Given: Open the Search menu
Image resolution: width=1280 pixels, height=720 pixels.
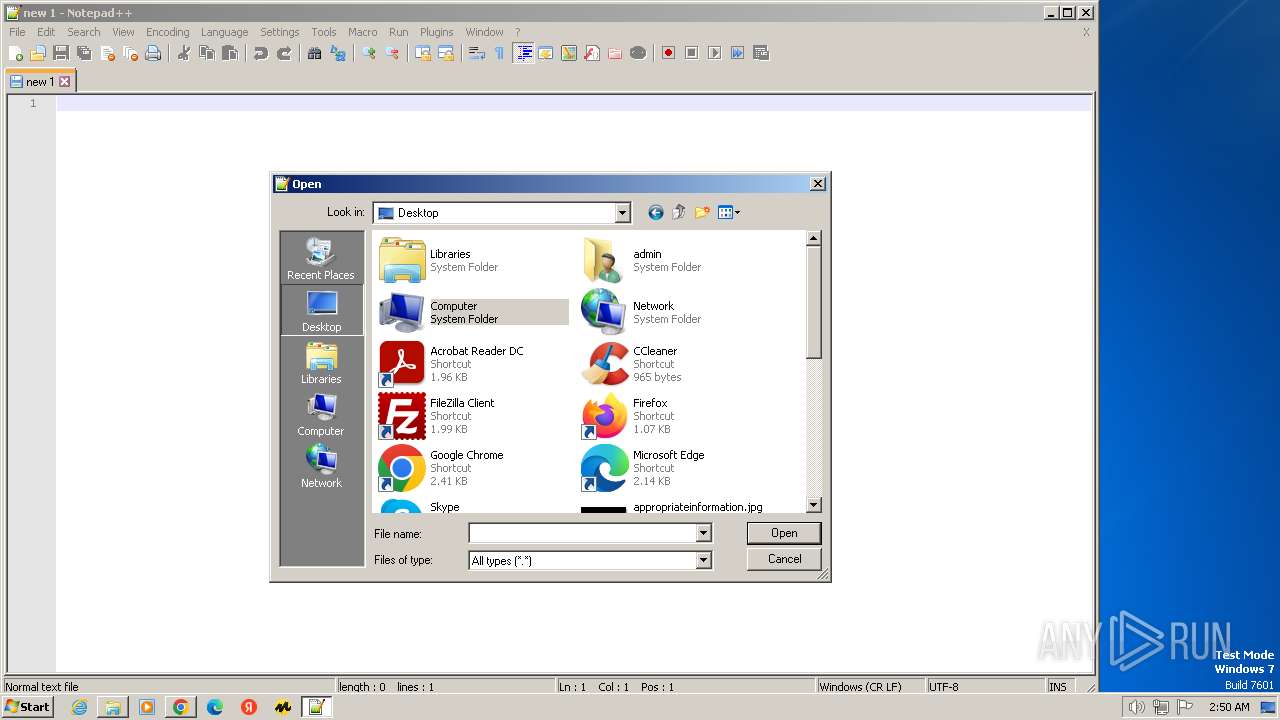Looking at the screenshot, I should [x=84, y=32].
